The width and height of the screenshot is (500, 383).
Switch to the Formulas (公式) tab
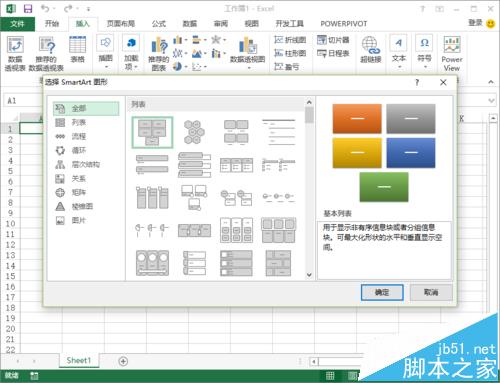(159, 24)
